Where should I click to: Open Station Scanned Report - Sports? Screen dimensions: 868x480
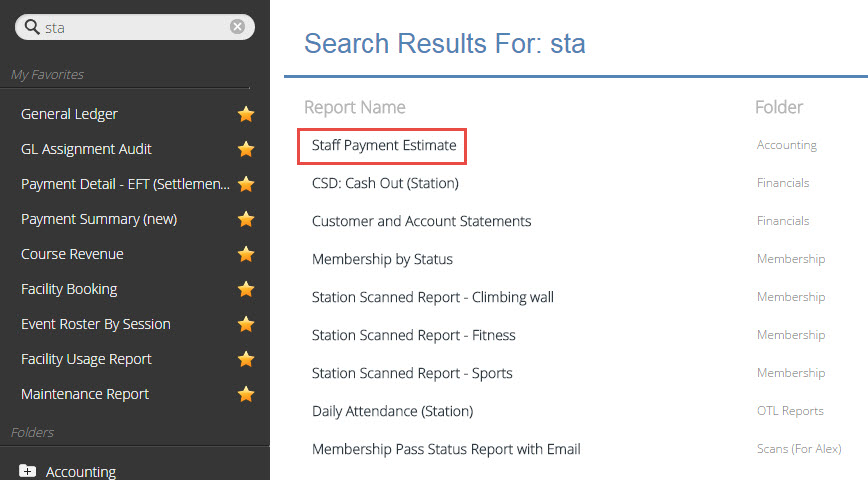pyautogui.click(x=412, y=373)
